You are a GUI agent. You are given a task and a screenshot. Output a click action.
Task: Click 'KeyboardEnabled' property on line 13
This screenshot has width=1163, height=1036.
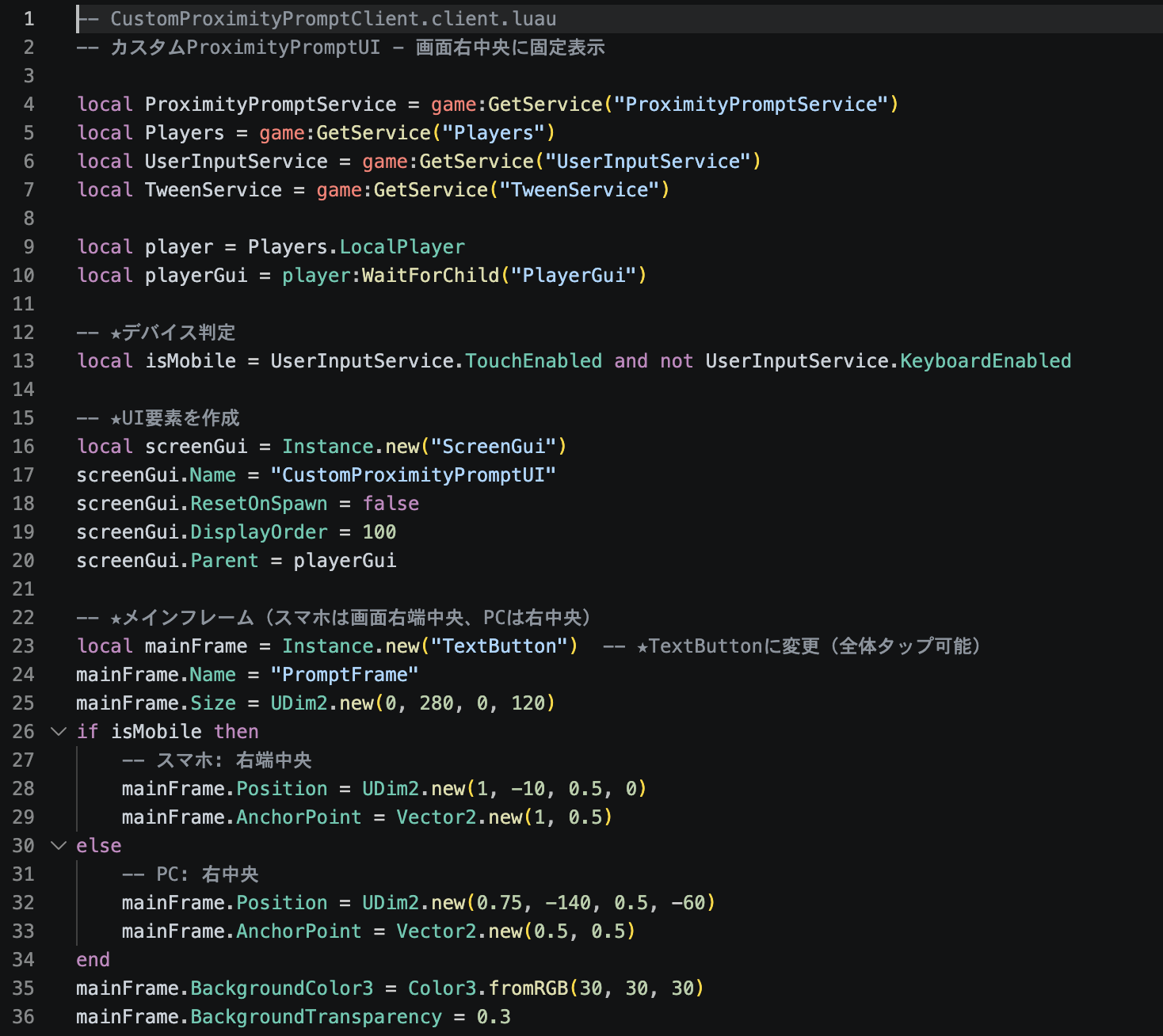pyautogui.click(x=986, y=360)
